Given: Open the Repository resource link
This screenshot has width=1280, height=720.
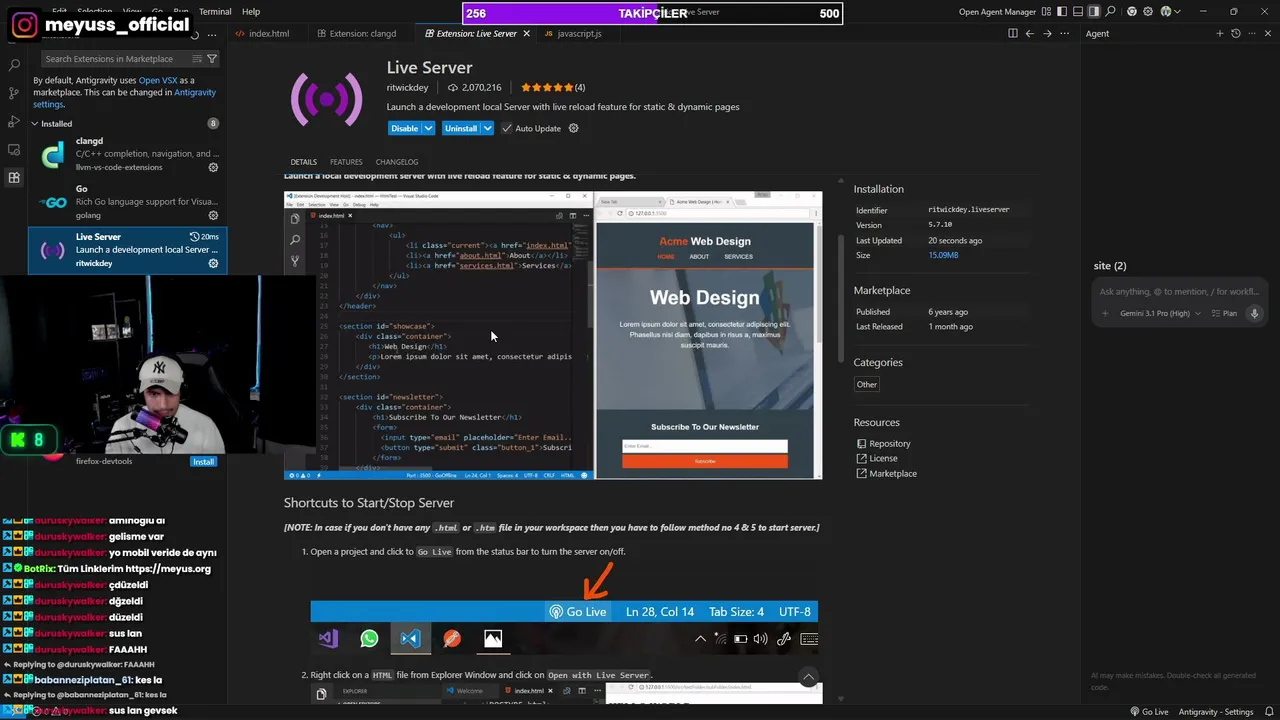Looking at the screenshot, I should point(889,444).
